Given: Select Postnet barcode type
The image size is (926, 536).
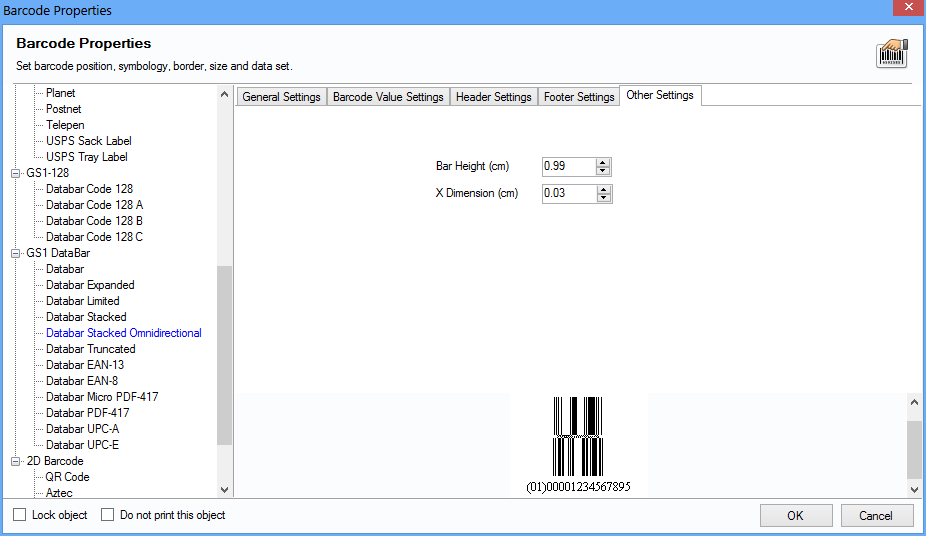Looking at the screenshot, I should tap(64, 109).
